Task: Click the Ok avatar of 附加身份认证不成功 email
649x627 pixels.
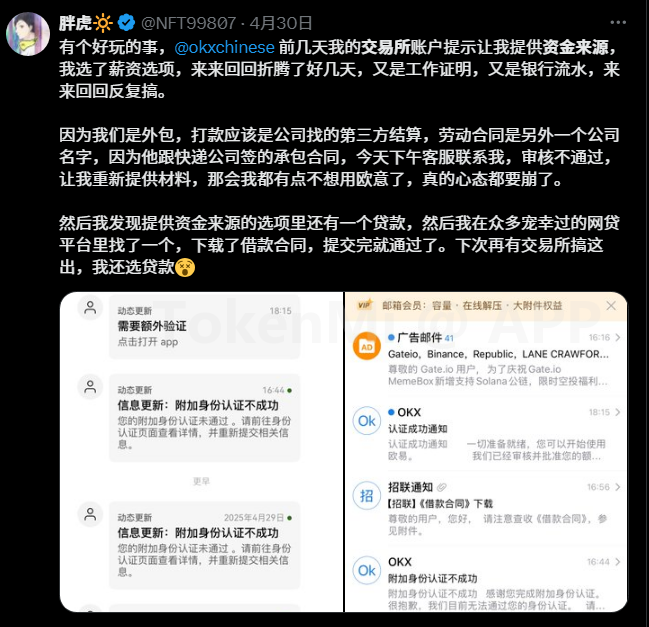Action: (x=367, y=570)
